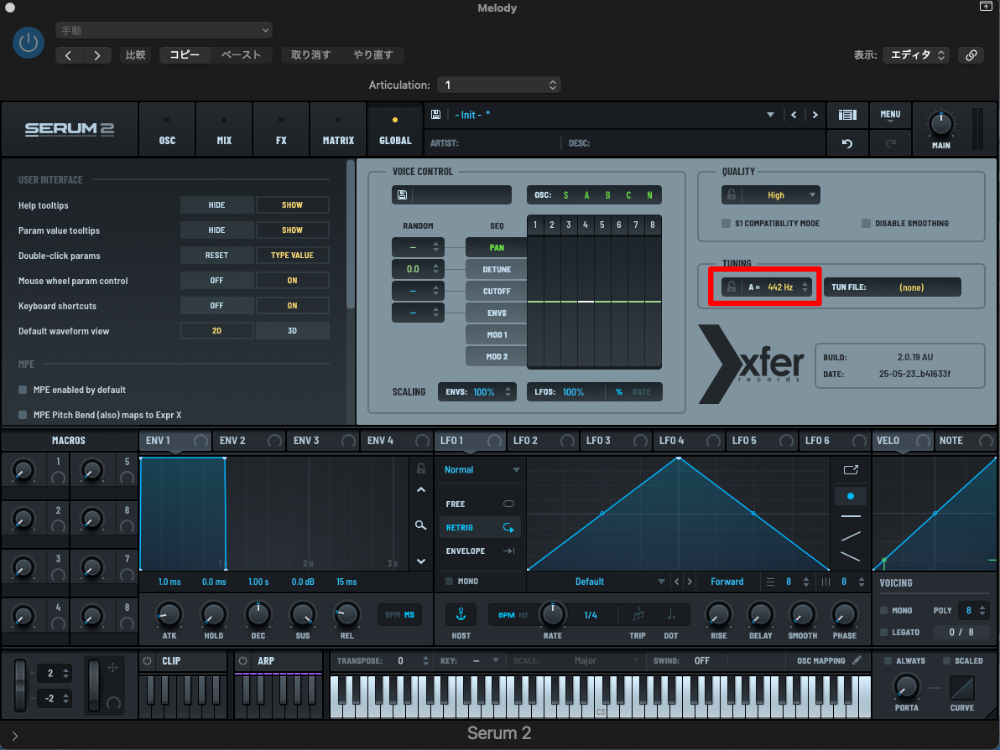Enable the Legato checkbox
The image size is (1000, 750).
(884, 632)
